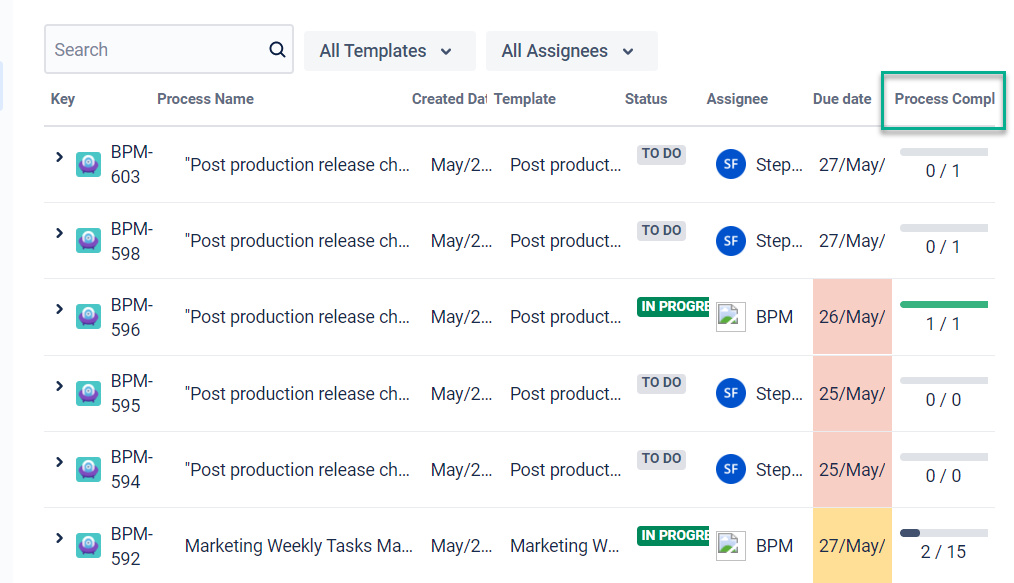Click BPM avatar image in BPM-596 row
Screen dimensions: 1014x583
coord(731,317)
